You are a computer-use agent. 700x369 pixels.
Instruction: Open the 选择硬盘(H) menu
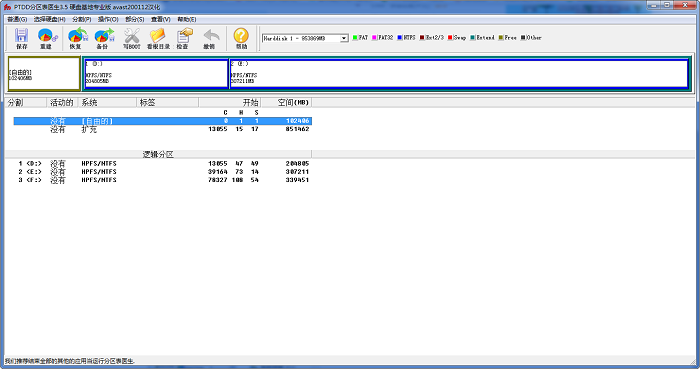pos(50,19)
